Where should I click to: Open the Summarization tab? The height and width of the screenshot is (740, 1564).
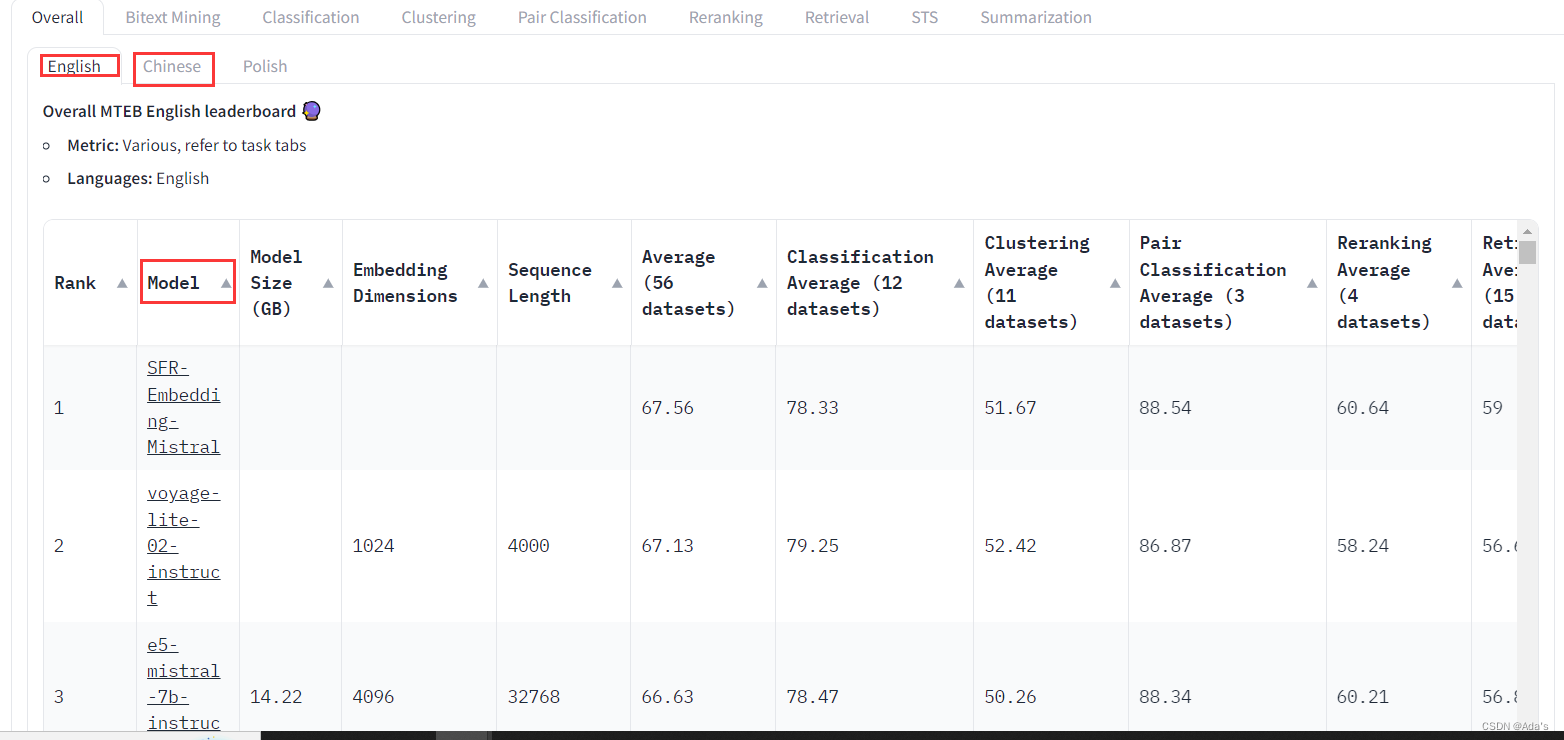[x=1036, y=17]
